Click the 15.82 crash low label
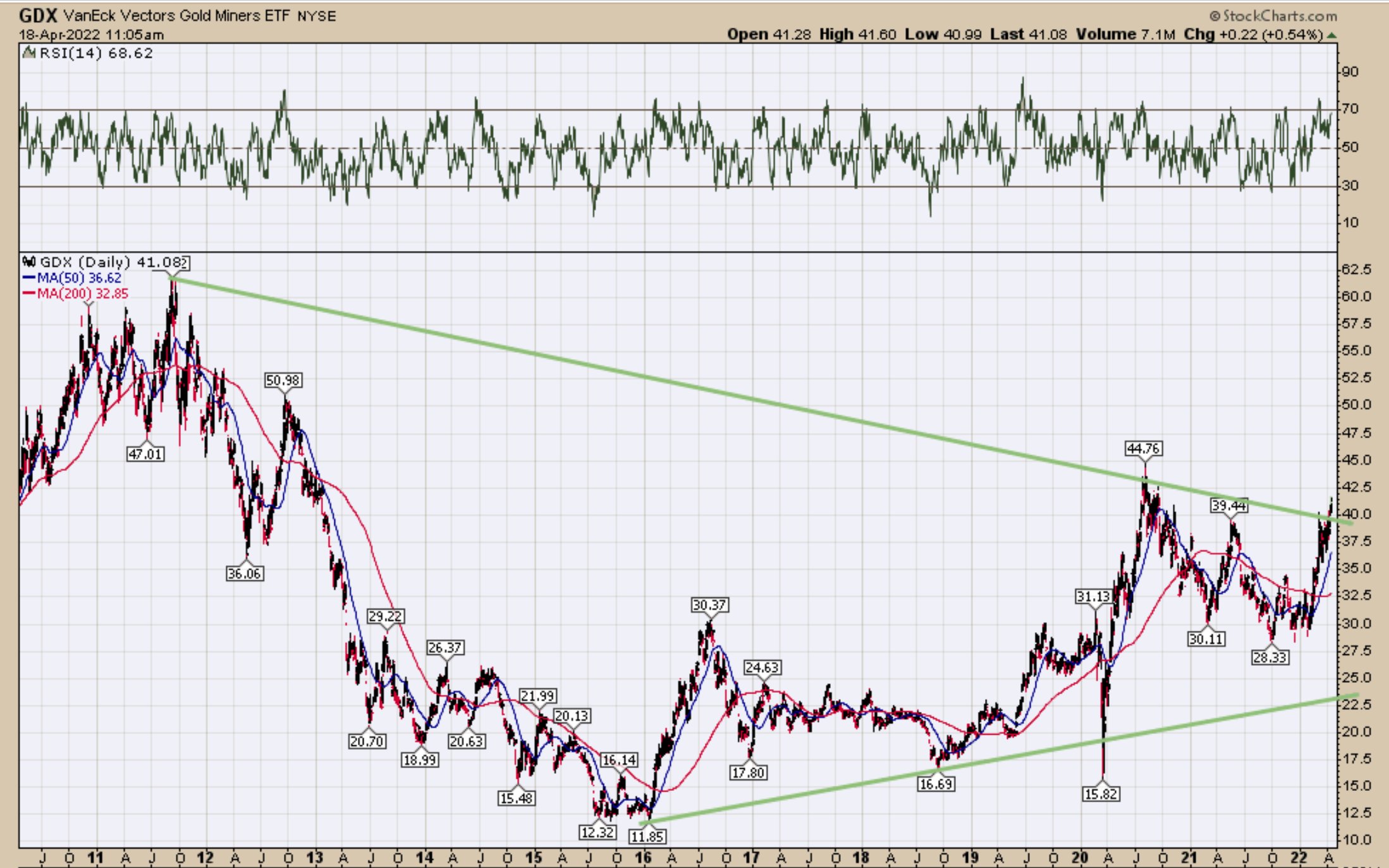 [1101, 794]
